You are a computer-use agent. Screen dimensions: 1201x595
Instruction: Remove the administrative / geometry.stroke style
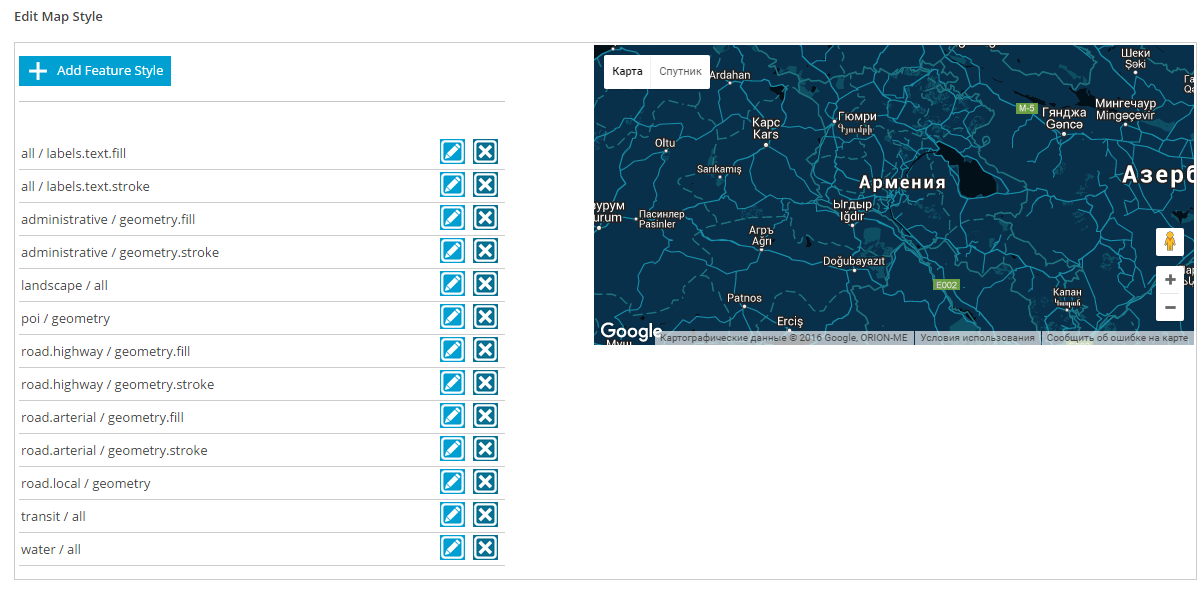(x=485, y=251)
